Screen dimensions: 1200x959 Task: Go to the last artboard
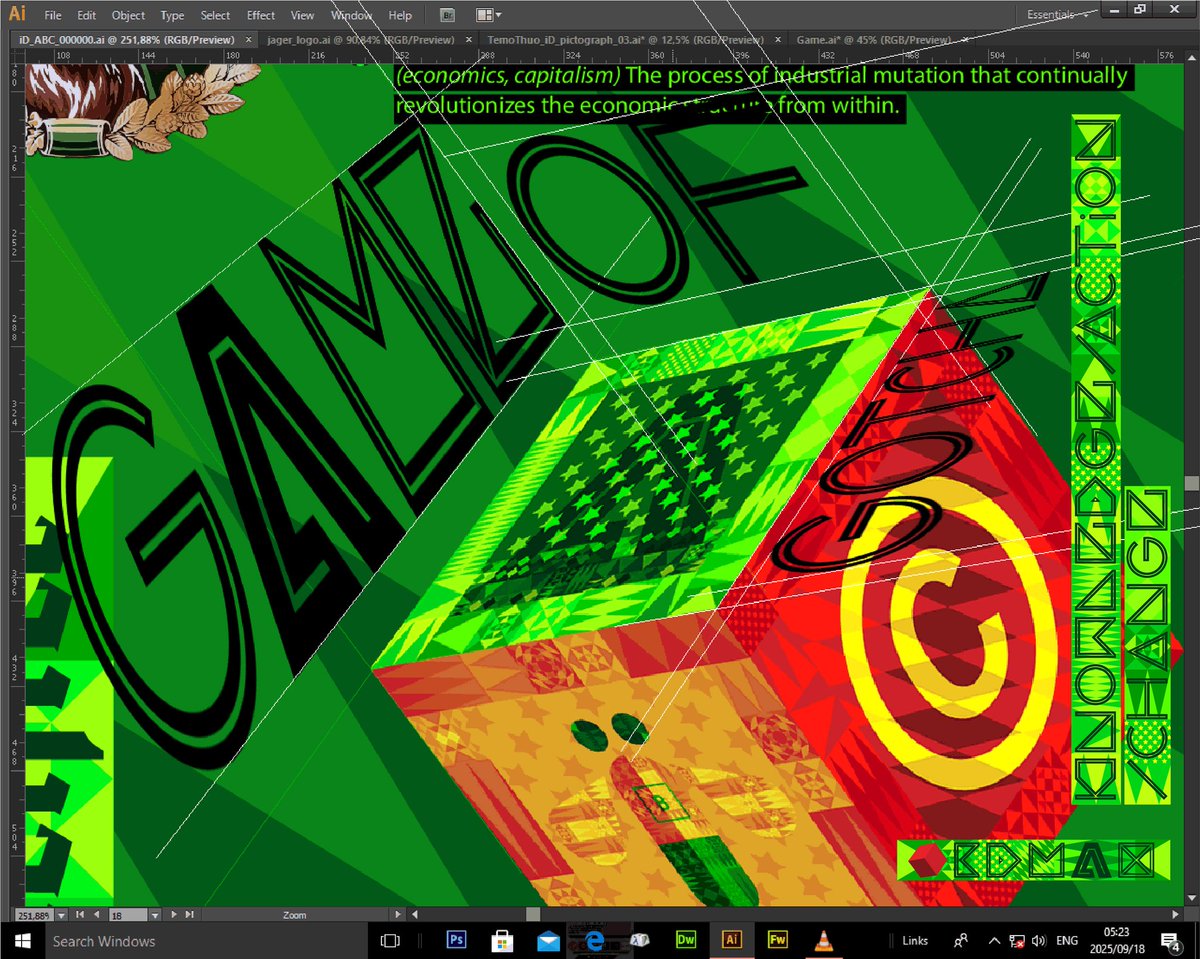pos(189,914)
